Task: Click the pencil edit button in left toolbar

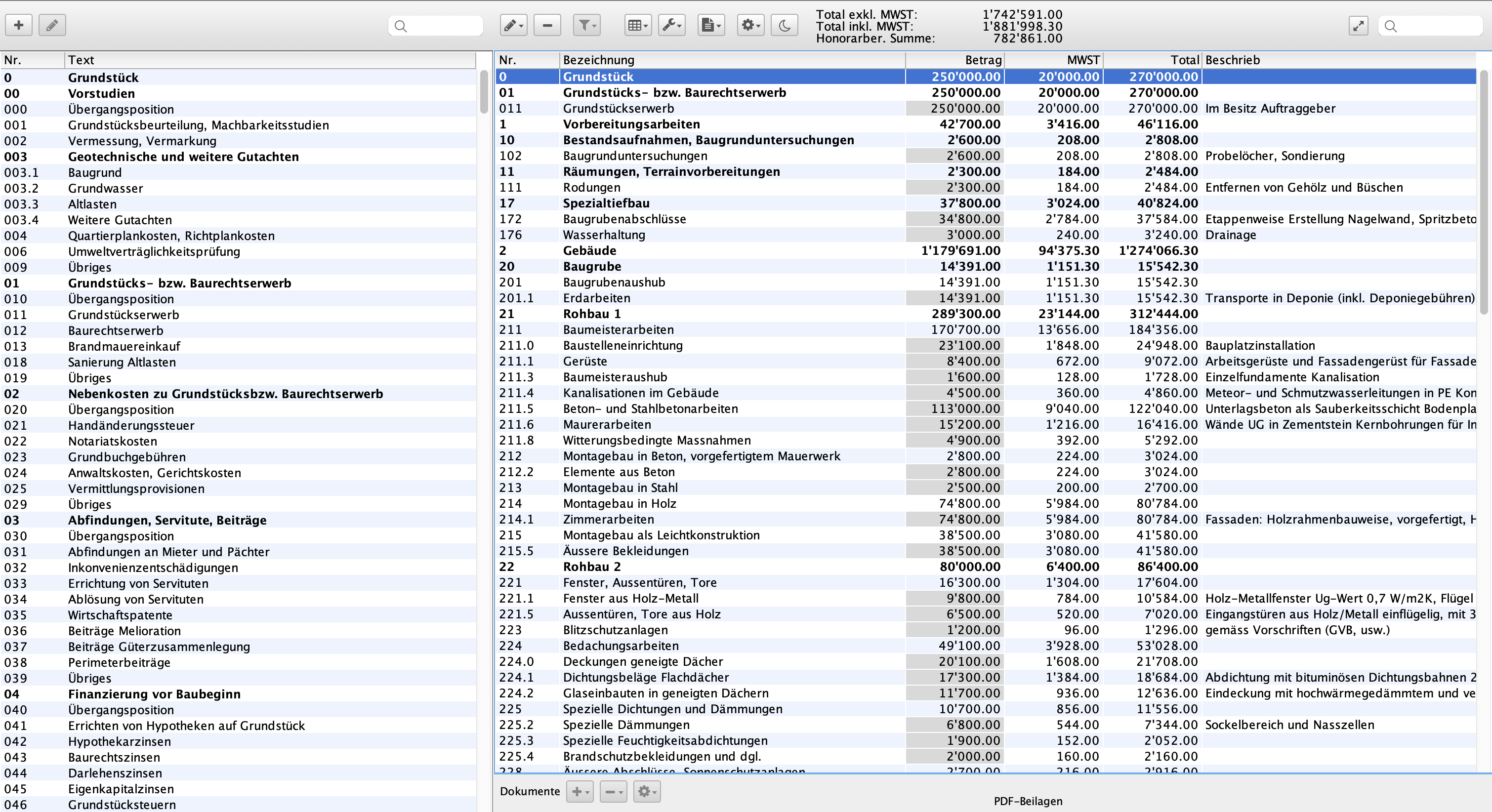Action: pyautogui.click(x=52, y=25)
